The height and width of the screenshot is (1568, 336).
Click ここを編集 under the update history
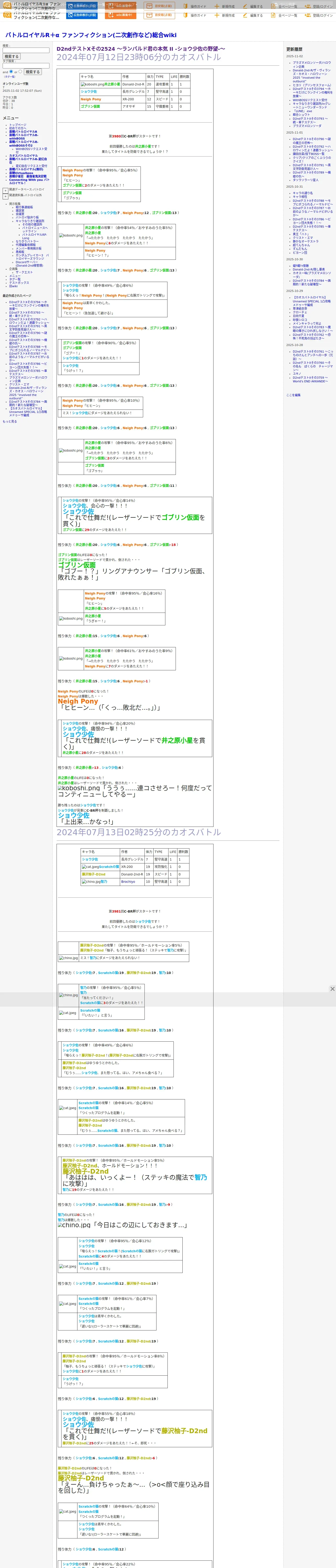click(293, 395)
